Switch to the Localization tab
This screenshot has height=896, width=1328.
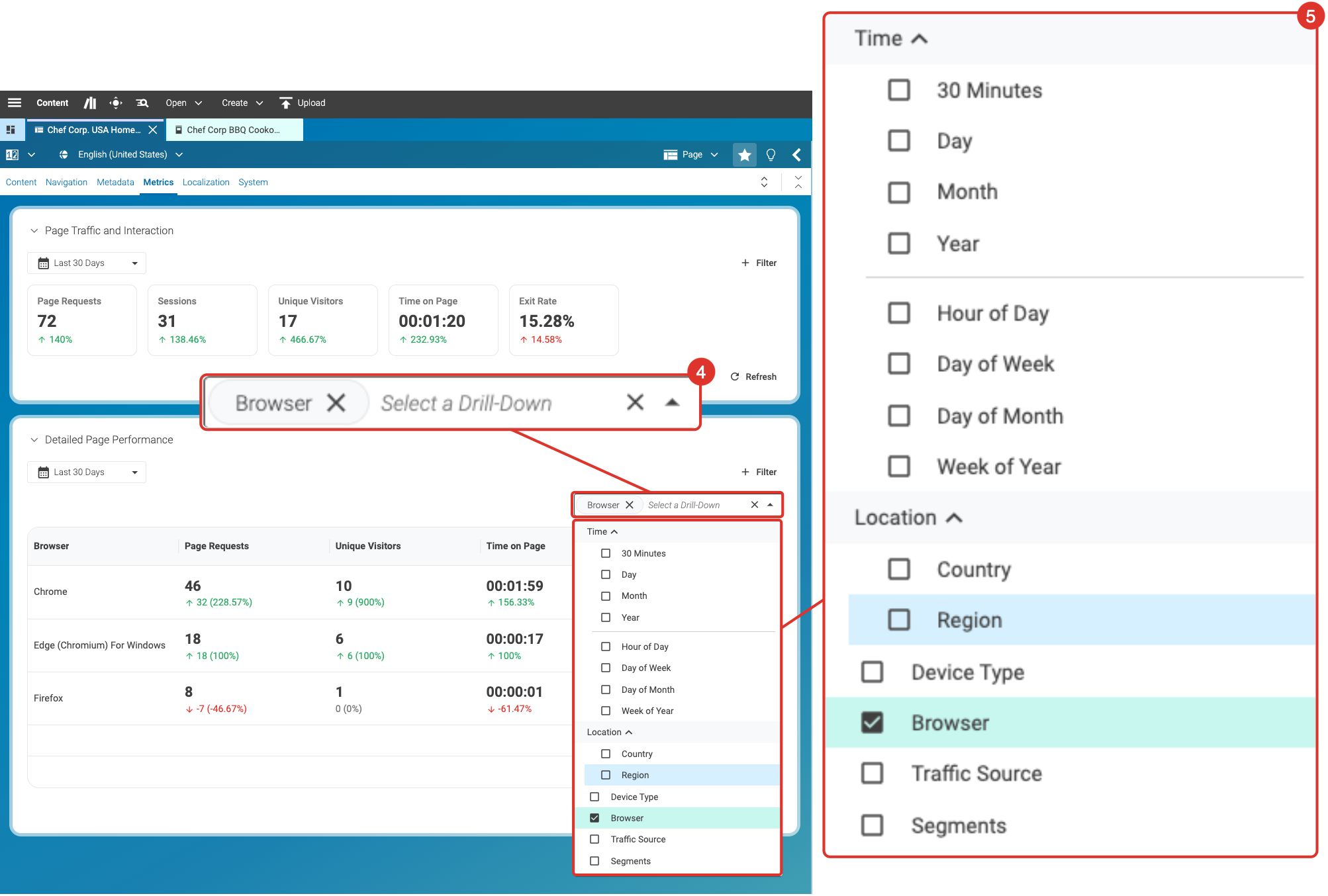[206, 182]
